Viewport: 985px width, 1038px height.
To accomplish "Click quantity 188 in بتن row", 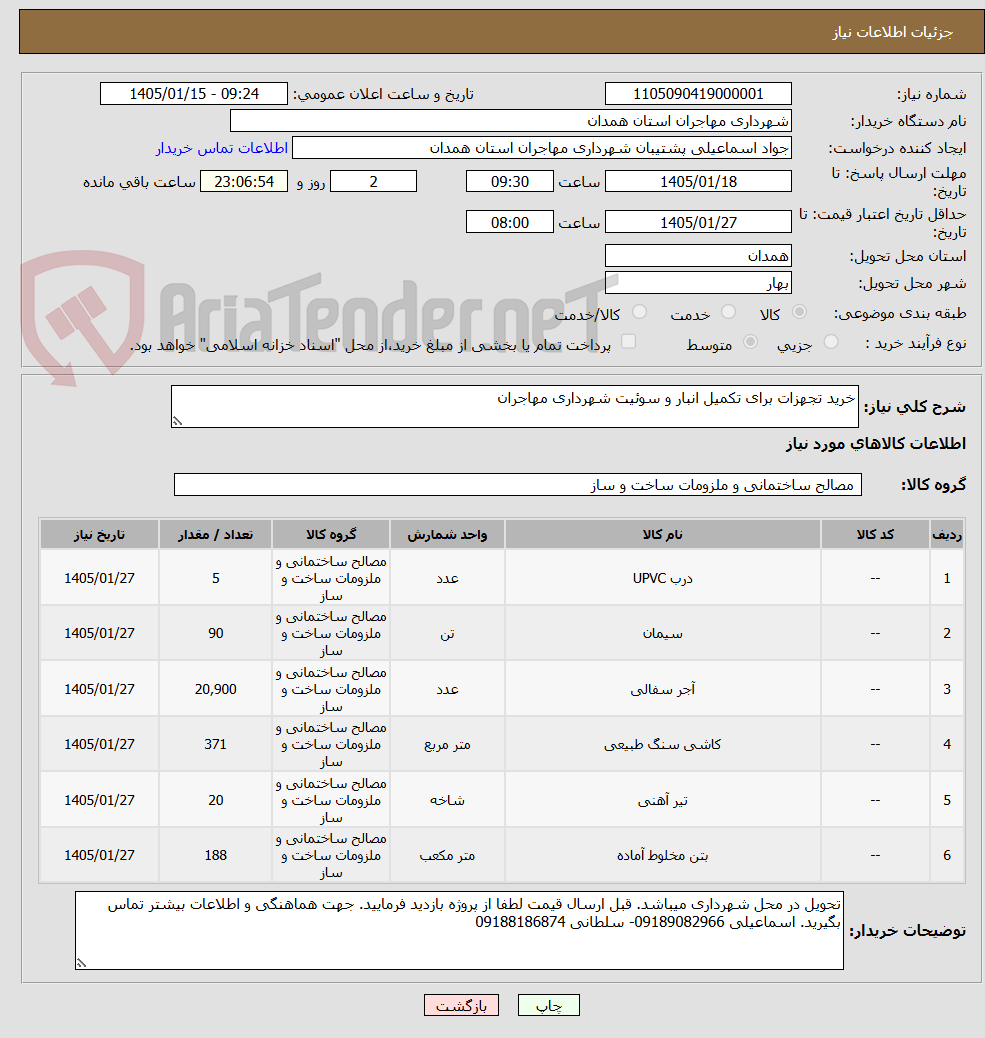I will point(215,855).
